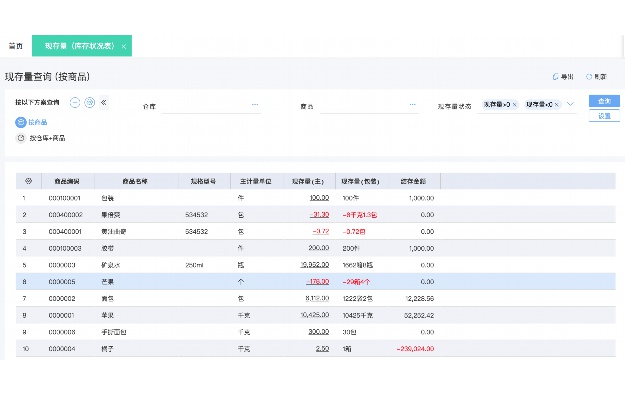Open the underlined -178.00 quantity link
The width and height of the screenshot is (625, 395).
coord(318,282)
